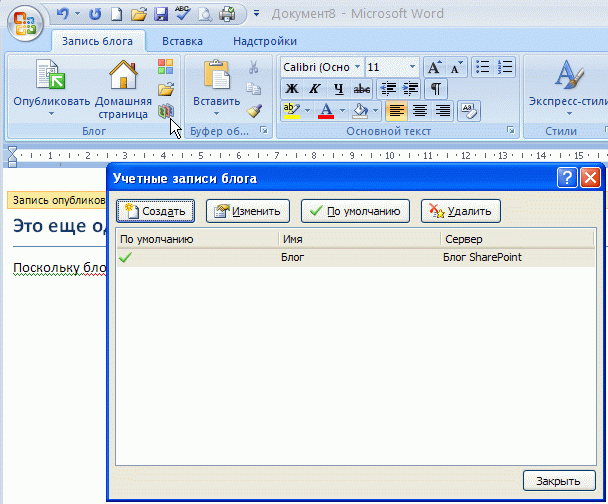This screenshot has width=608, height=504.
Task: Toggle left text alignment
Action: click(396, 110)
